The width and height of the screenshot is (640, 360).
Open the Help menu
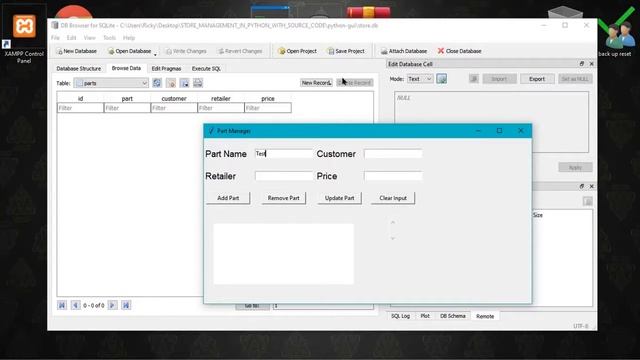tap(129, 38)
